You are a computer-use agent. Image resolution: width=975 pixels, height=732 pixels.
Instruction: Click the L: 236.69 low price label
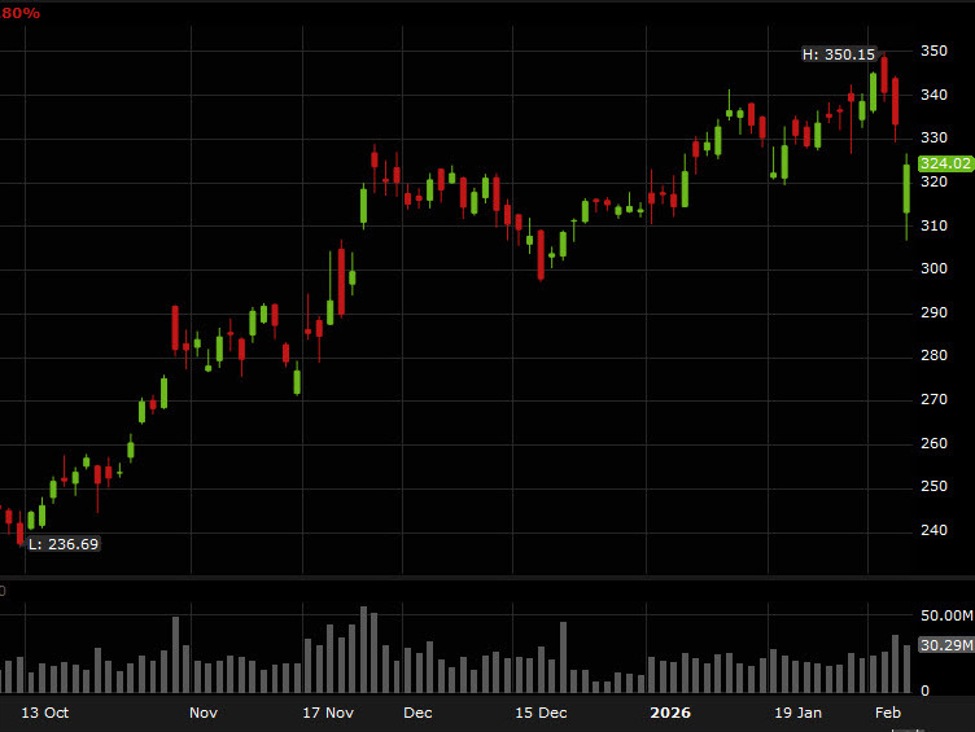click(63, 544)
